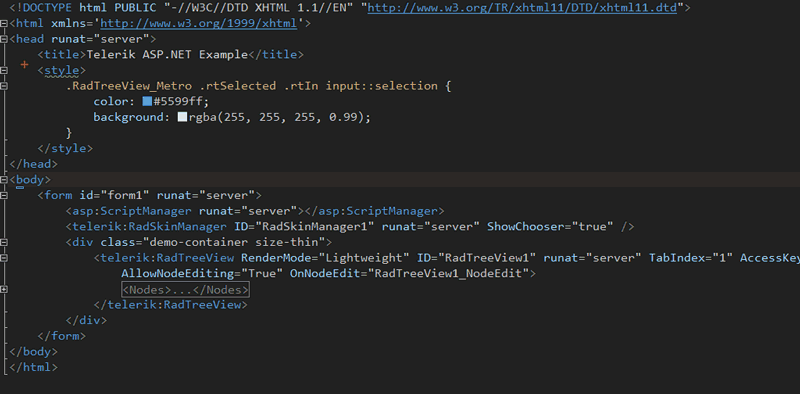Open the www.w3.org/1999/xhtml namespace link

[x=198, y=23]
